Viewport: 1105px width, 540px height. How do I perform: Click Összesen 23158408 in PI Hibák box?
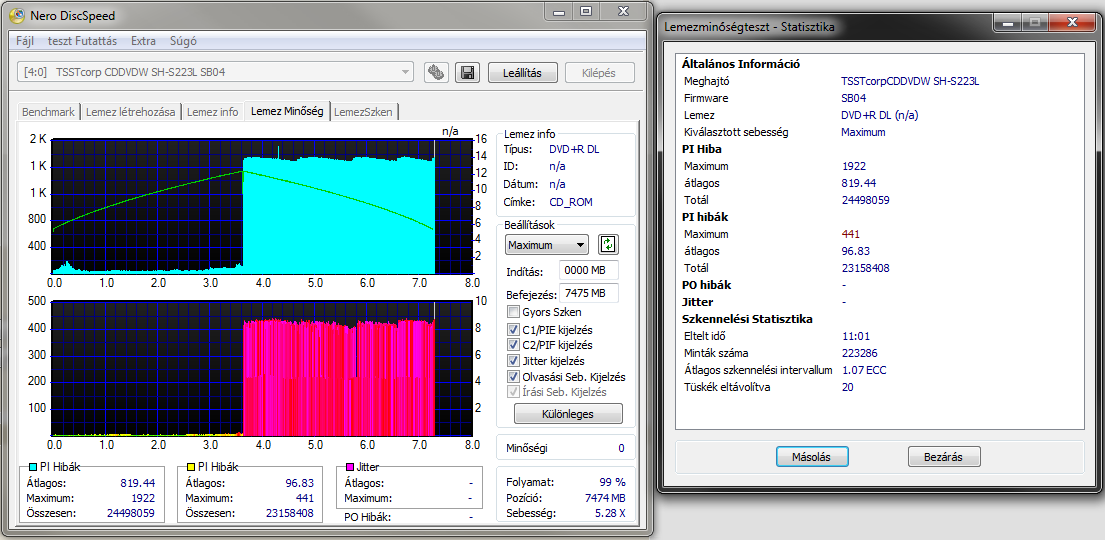(289, 514)
